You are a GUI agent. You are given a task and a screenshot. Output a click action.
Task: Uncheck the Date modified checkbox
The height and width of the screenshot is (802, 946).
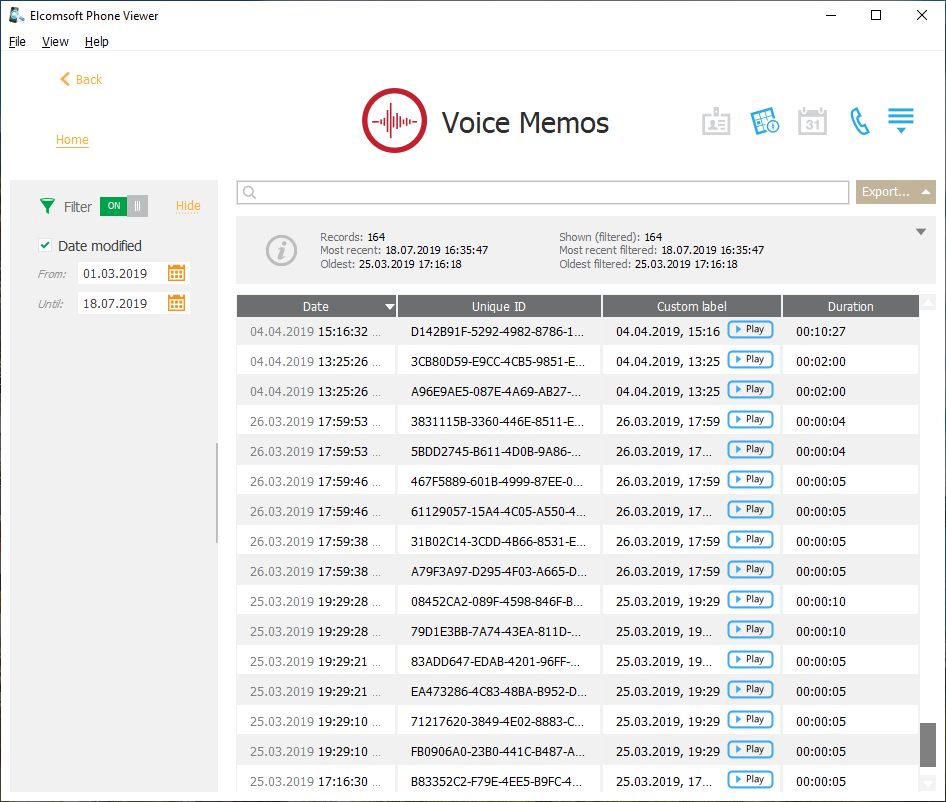tap(45, 246)
